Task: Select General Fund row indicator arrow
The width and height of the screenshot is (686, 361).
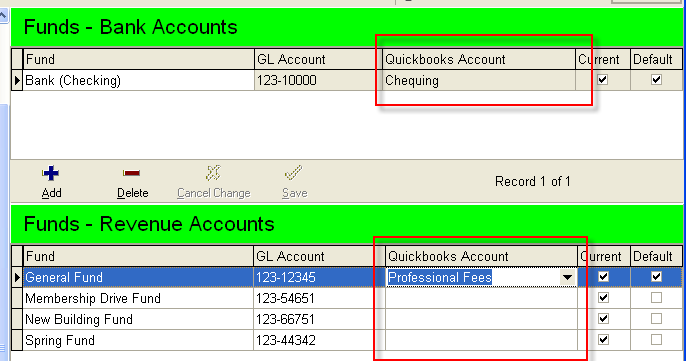Action: click(x=17, y=277)
